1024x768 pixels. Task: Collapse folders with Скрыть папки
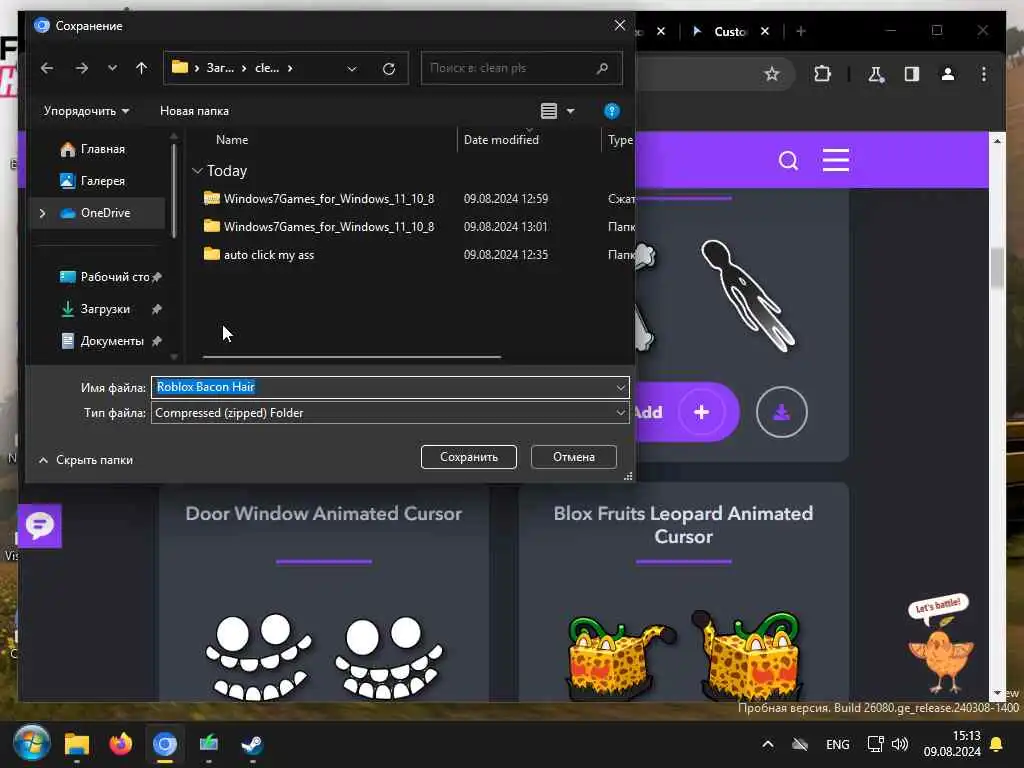click(x=86, y=460)
